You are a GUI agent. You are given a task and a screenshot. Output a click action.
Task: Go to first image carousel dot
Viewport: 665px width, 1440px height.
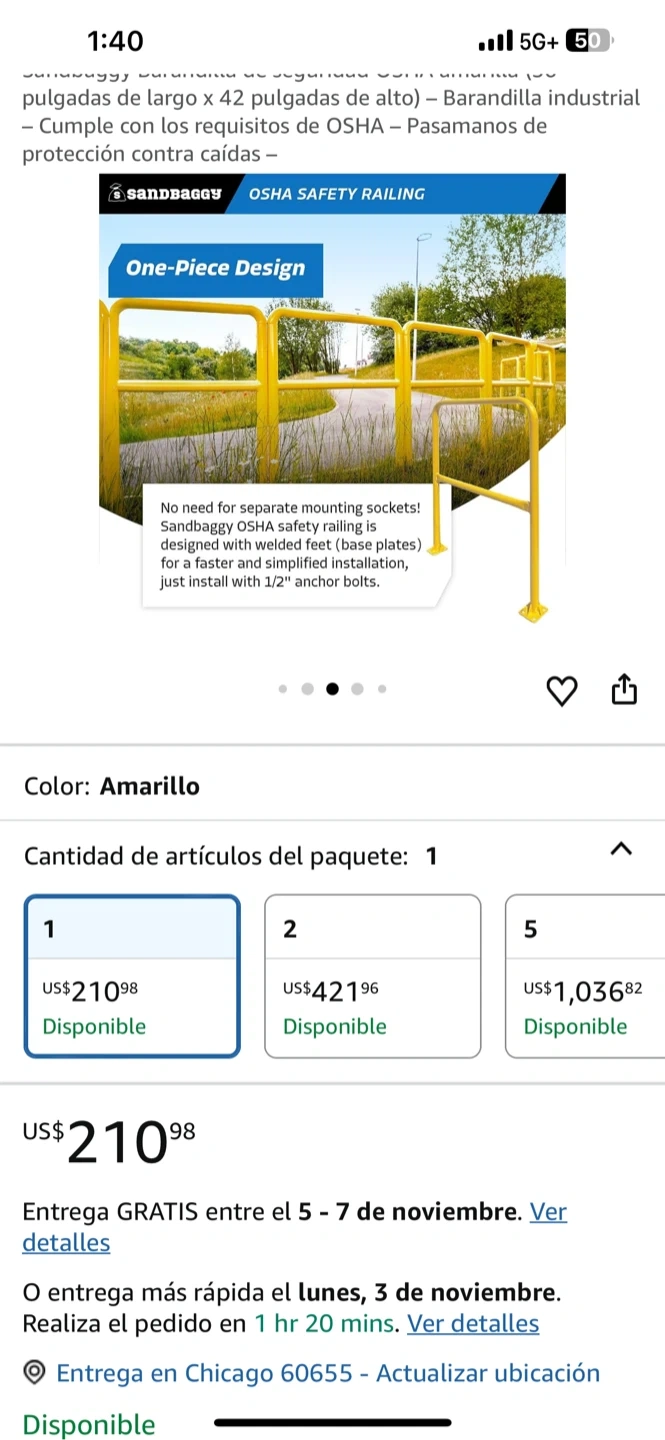(283, 688)
